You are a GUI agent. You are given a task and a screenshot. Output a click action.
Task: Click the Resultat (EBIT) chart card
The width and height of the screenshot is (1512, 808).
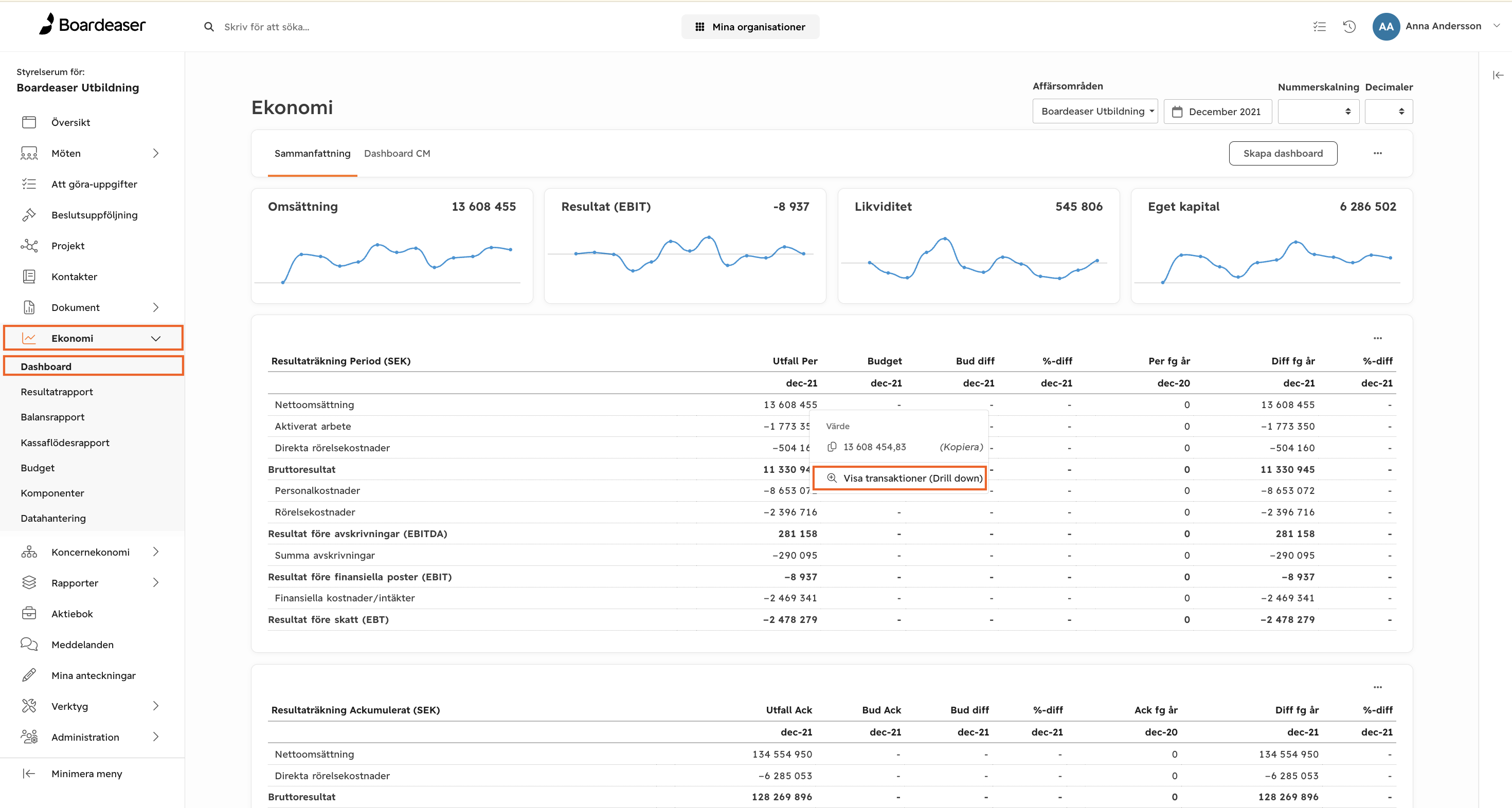tap(685, 246)
